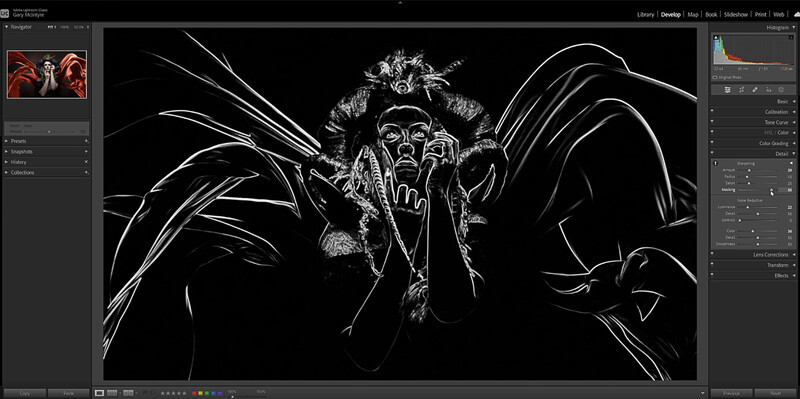Toggle the HSL / Color panel switch
800x399 pixels.
tap(713, 133)
